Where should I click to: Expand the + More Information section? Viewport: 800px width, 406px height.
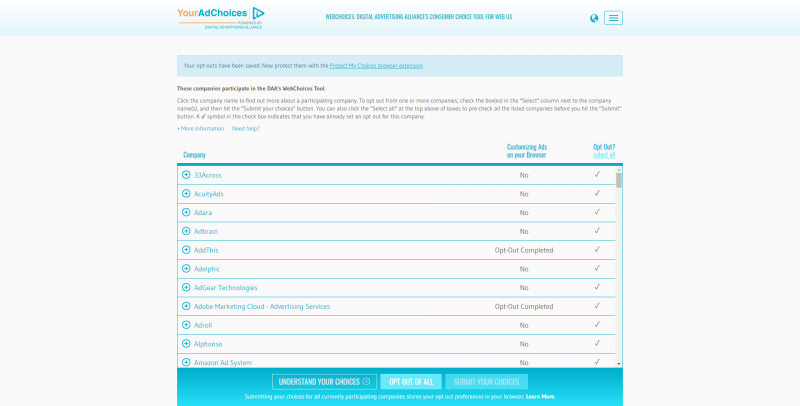(201, 129)
